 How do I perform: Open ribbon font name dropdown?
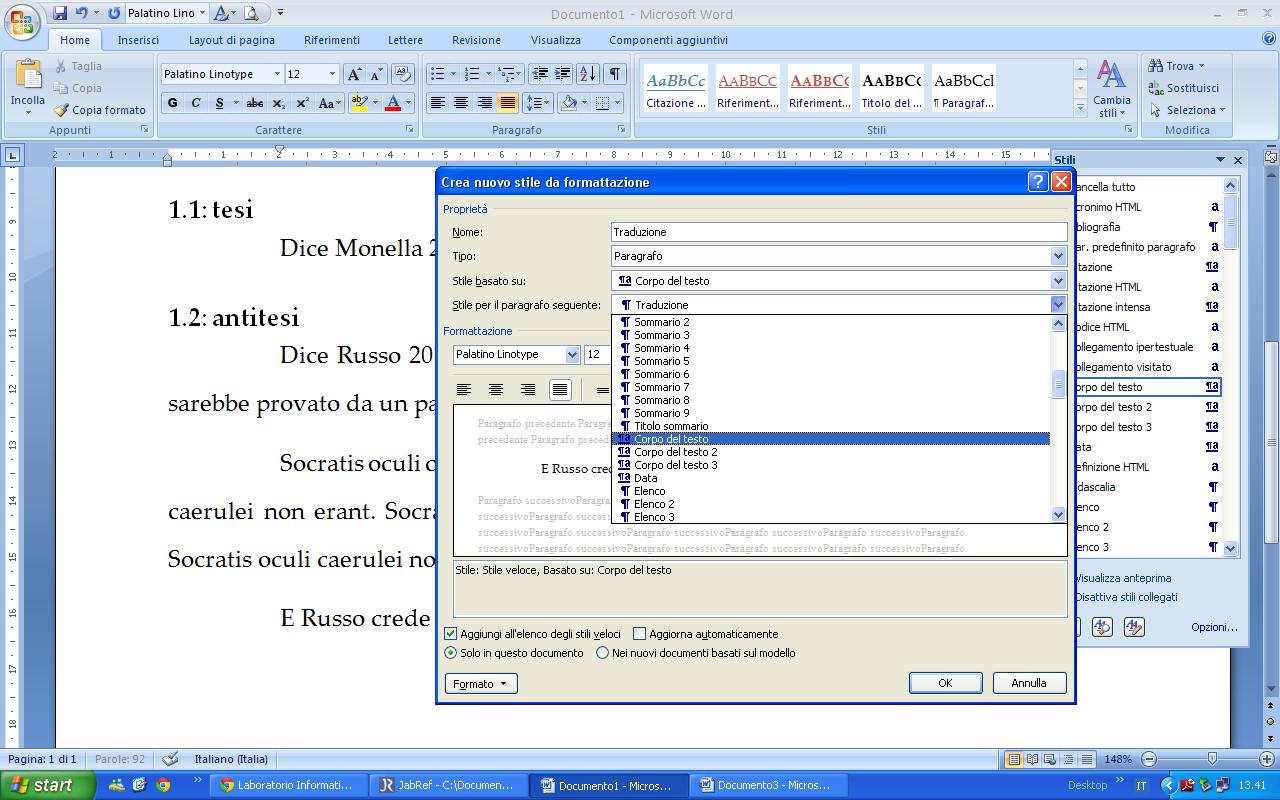[x=277, y=74]
